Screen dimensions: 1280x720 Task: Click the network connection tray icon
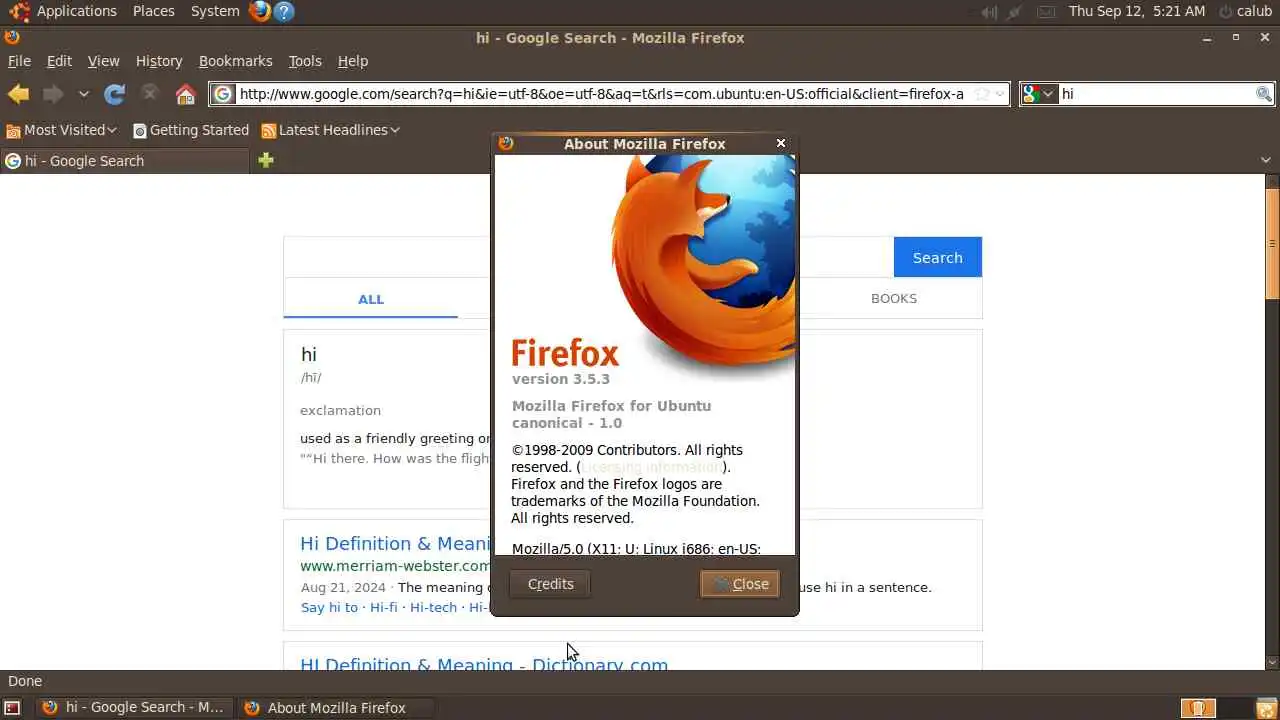coord(1015,12)
